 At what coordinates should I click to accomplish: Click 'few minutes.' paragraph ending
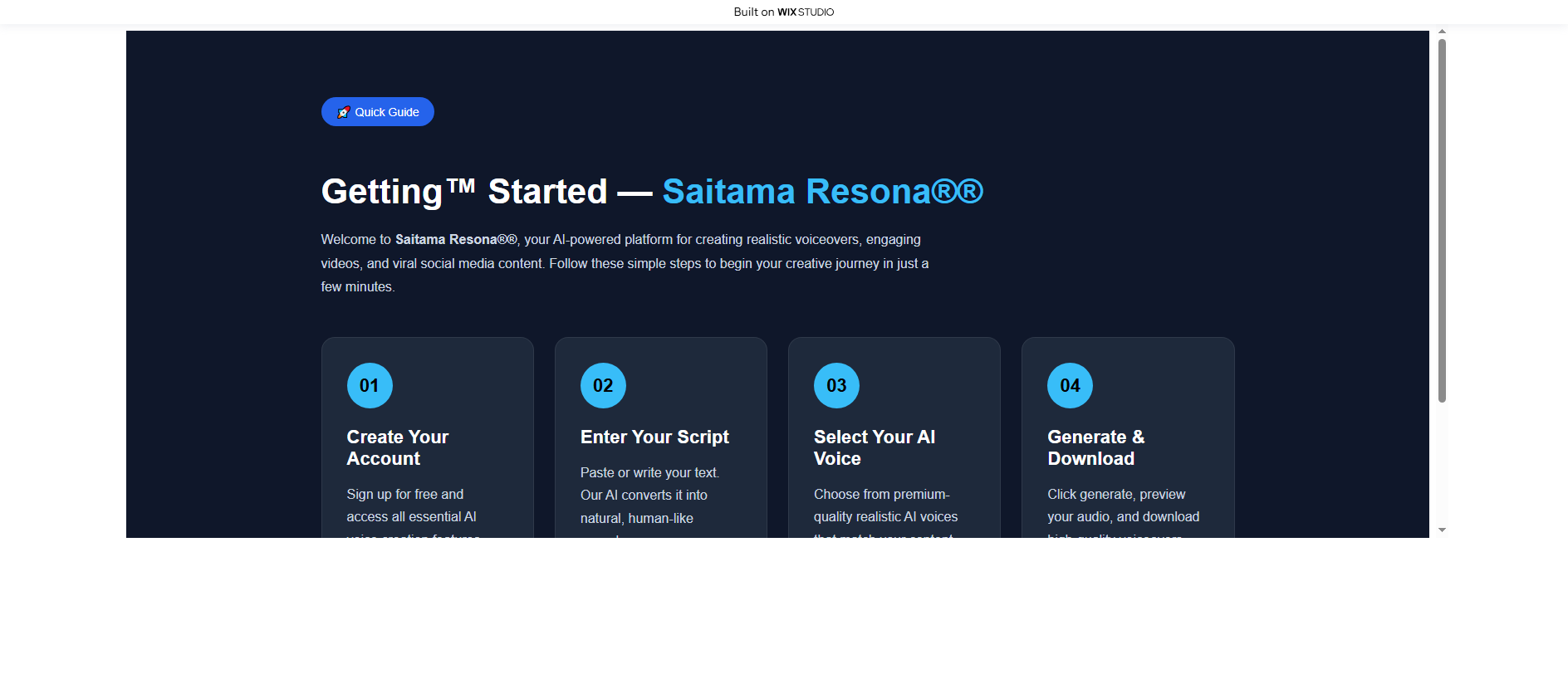pos(358,286)
